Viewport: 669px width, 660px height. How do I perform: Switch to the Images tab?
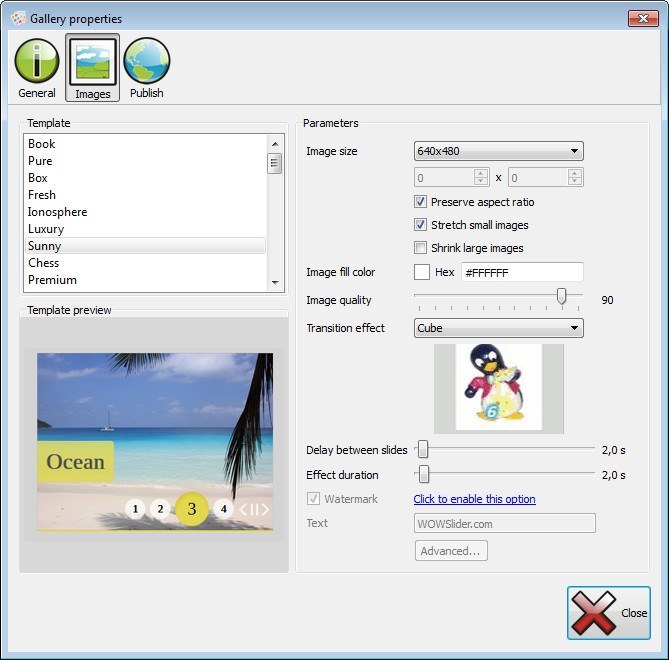point(93,68)
